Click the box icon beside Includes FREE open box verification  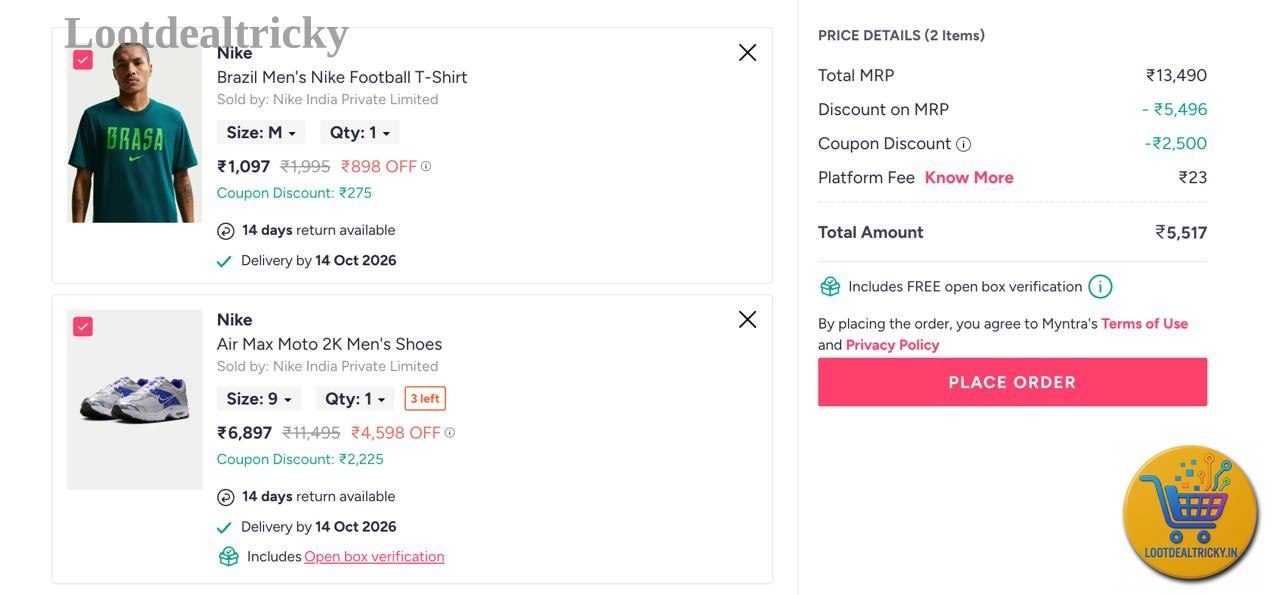pos(830,287)
